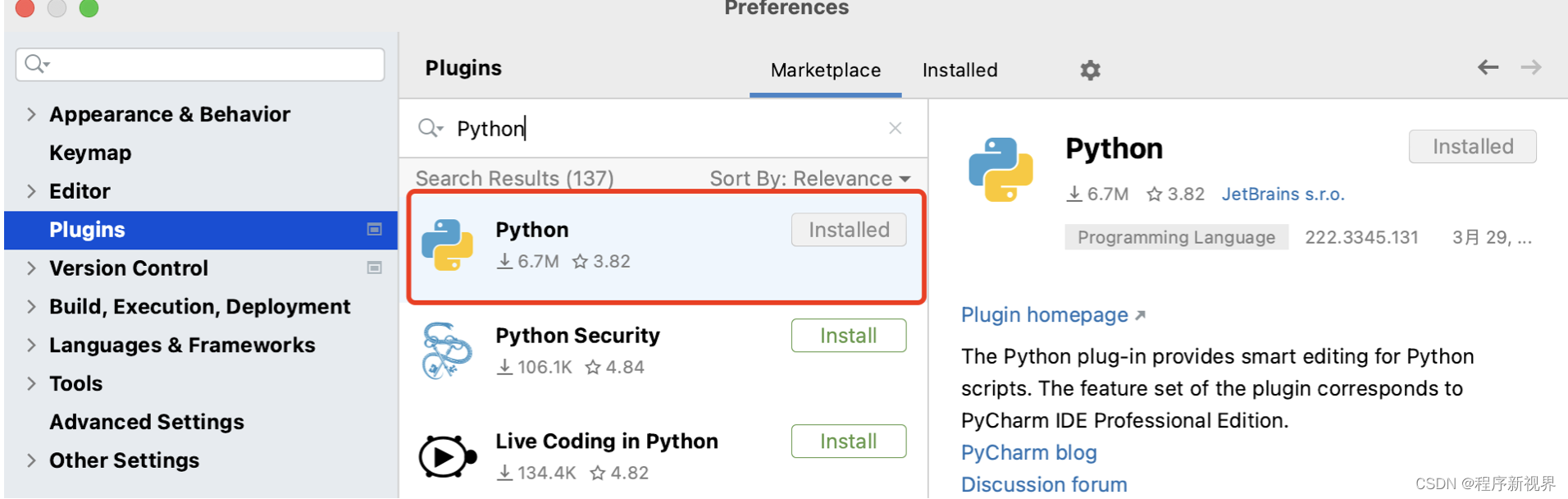This screenshot has width=1568, height=499.
Task: Click the version number 222.3345.131
Action: coord(1361,237)
